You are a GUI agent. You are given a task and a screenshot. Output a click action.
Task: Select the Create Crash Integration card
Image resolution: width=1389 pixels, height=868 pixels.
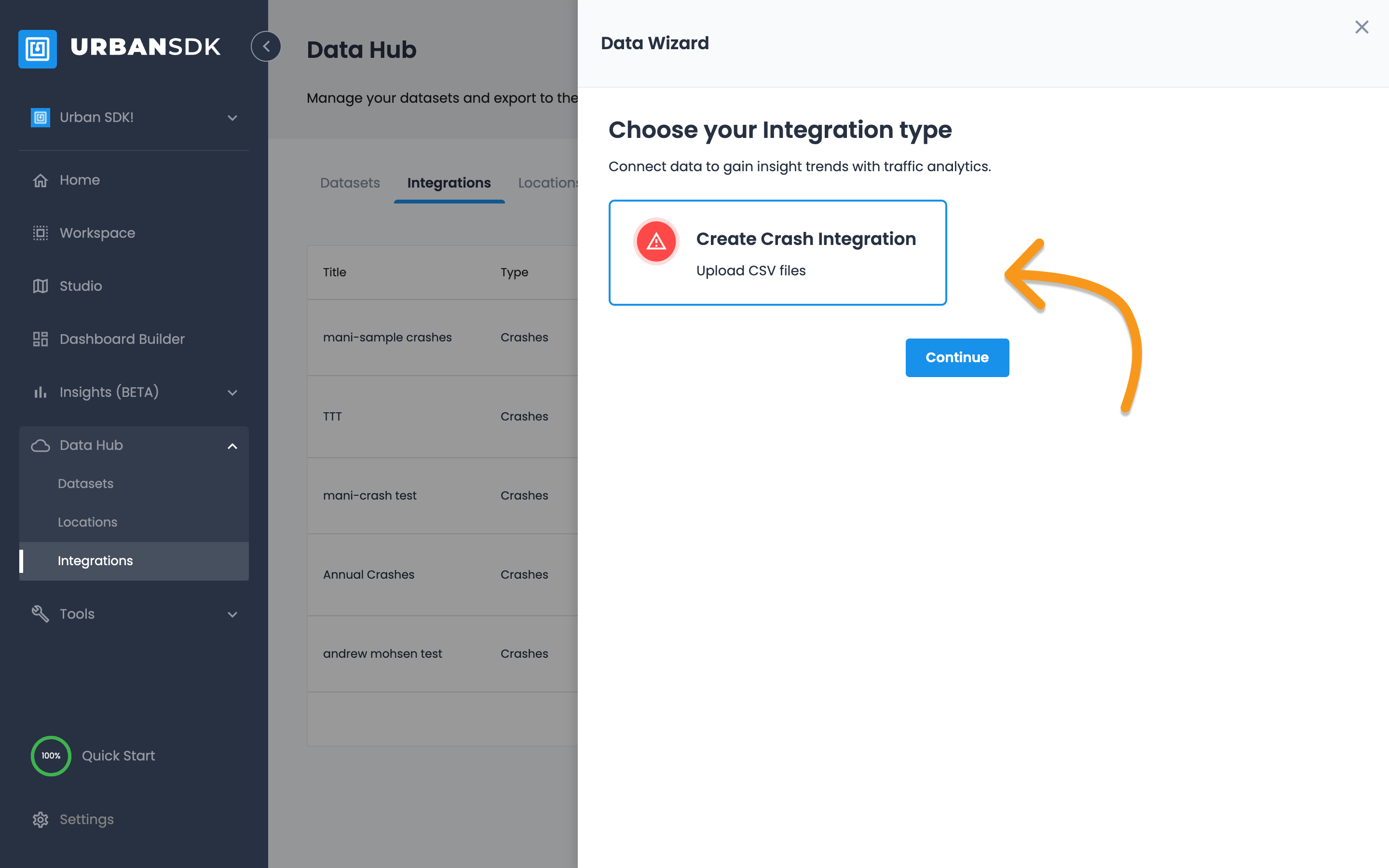click(777, 253)
